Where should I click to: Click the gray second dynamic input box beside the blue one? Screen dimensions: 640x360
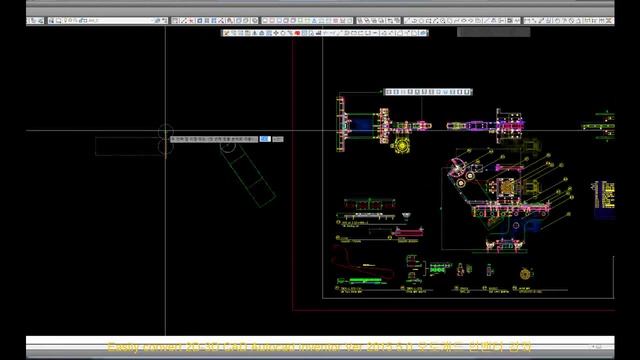278,139
